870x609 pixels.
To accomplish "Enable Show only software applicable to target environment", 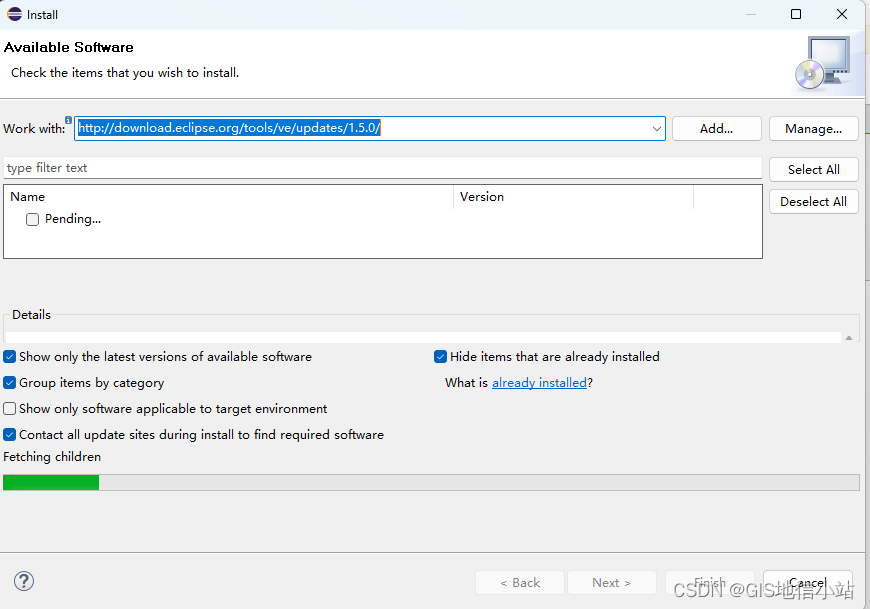I will tap(9, 409).
